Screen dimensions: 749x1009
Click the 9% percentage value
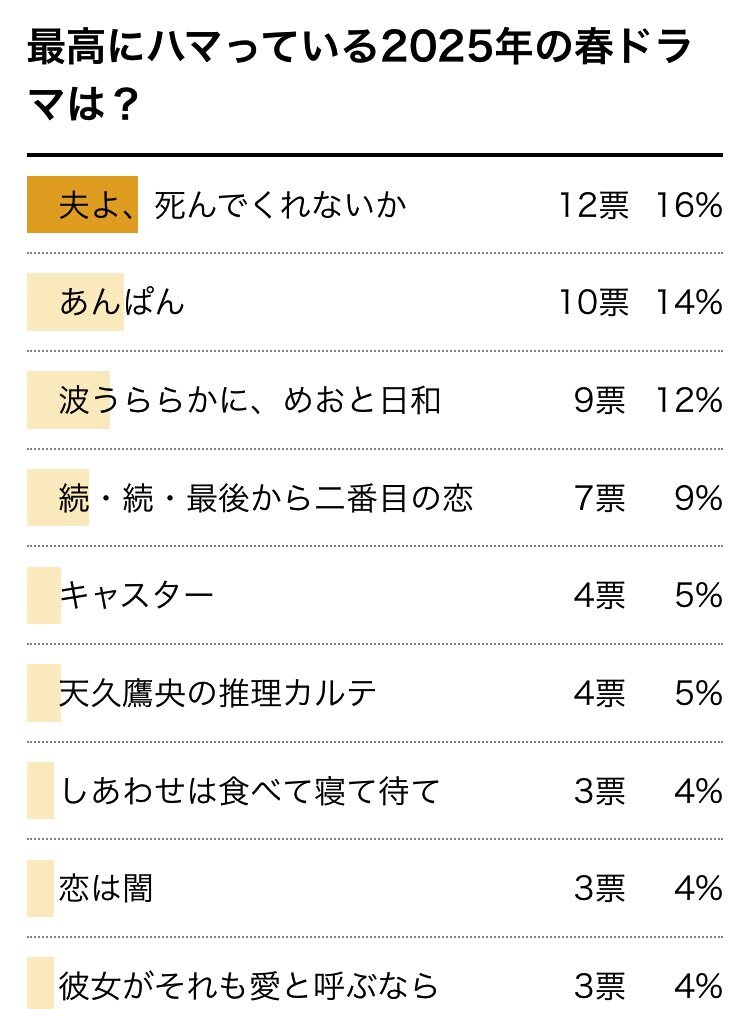[699, 499]
